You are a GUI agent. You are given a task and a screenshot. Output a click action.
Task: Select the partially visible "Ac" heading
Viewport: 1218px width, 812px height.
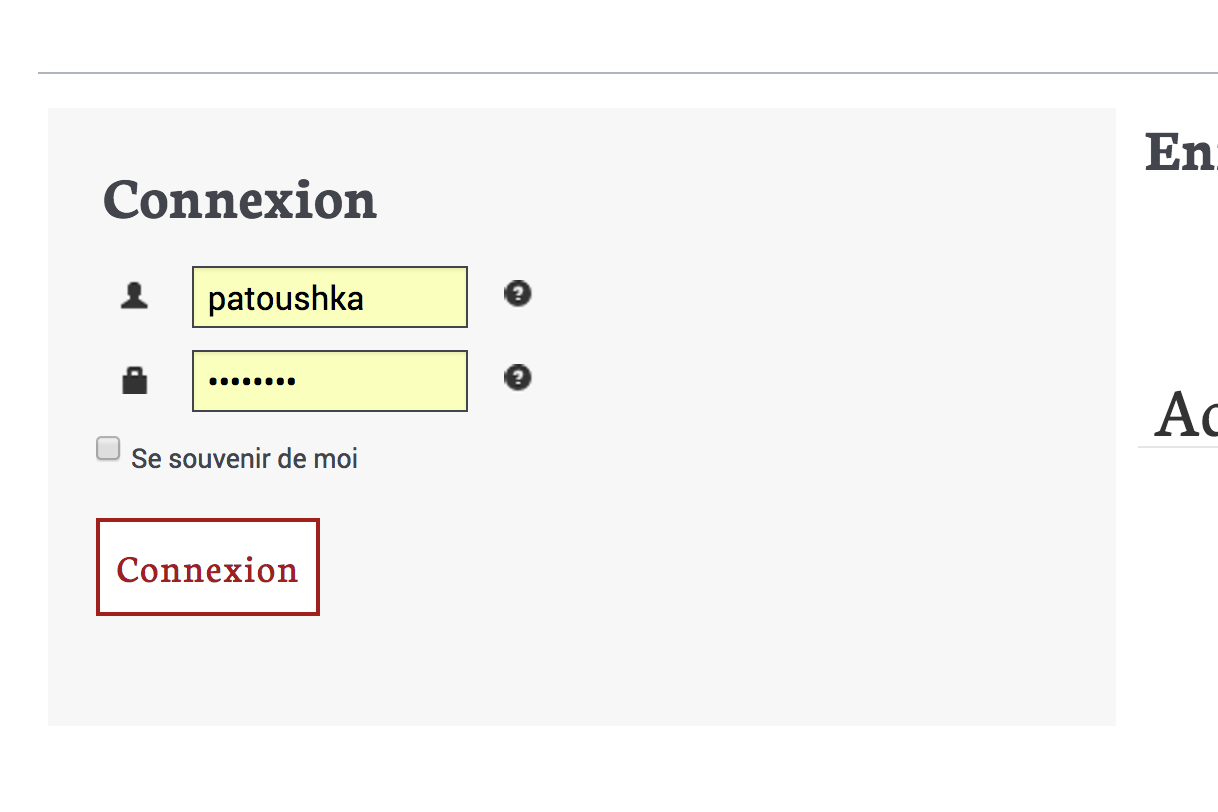point(1186,415)
